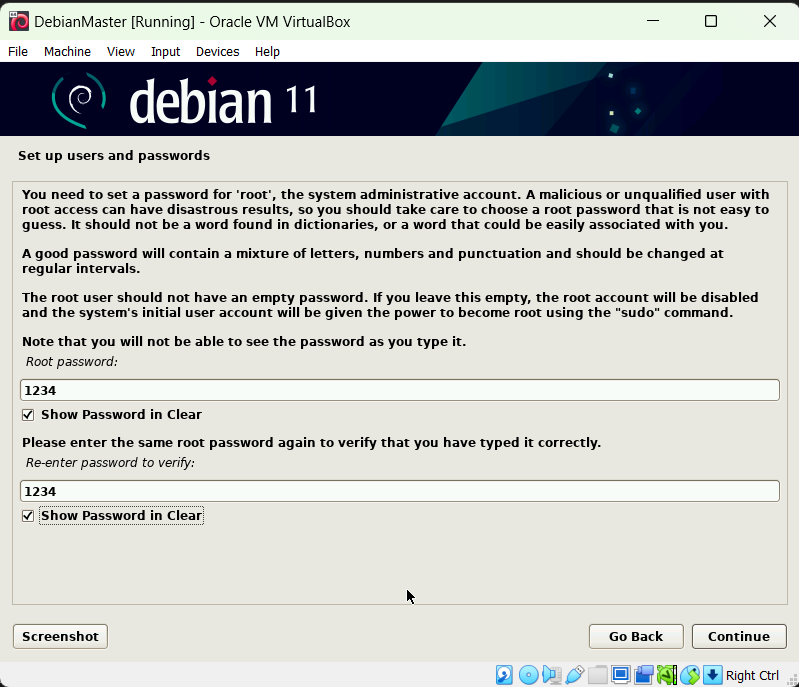Focus the Root password input field

point(400,390)
